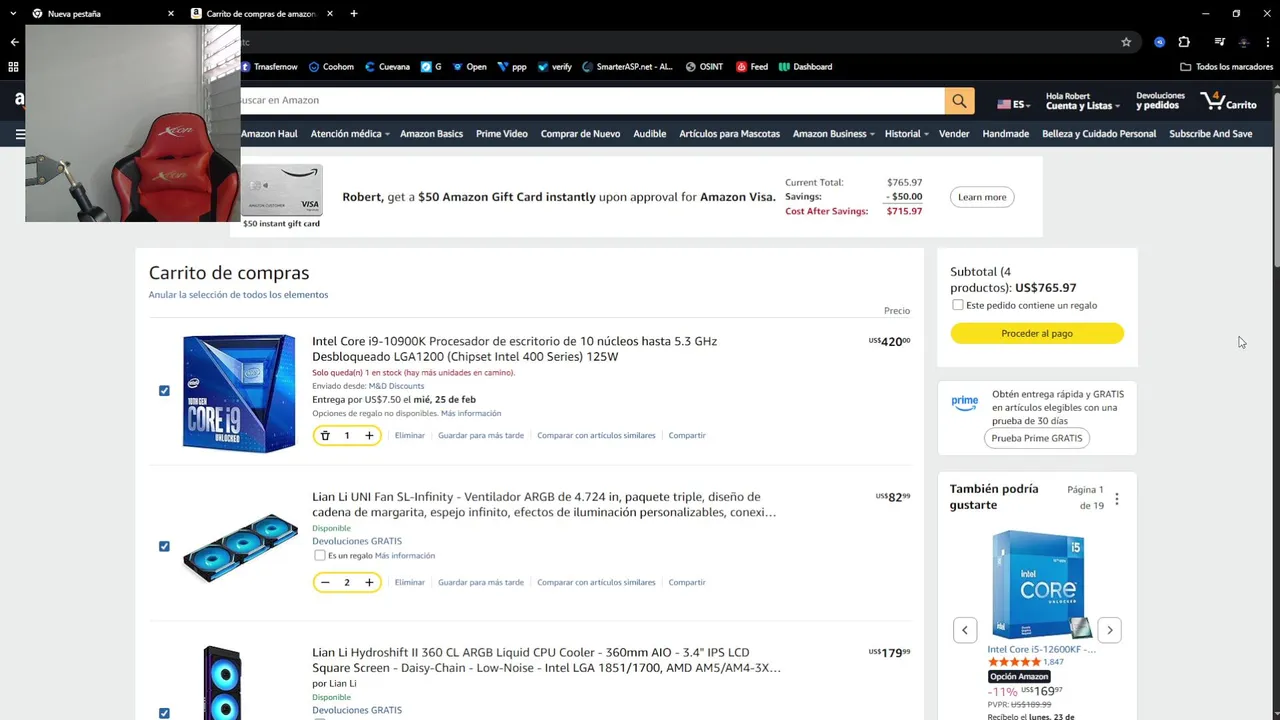The image size is (1280, 720).
Task: Open a new browser tab with plus
Action: [x=354, y=14]
